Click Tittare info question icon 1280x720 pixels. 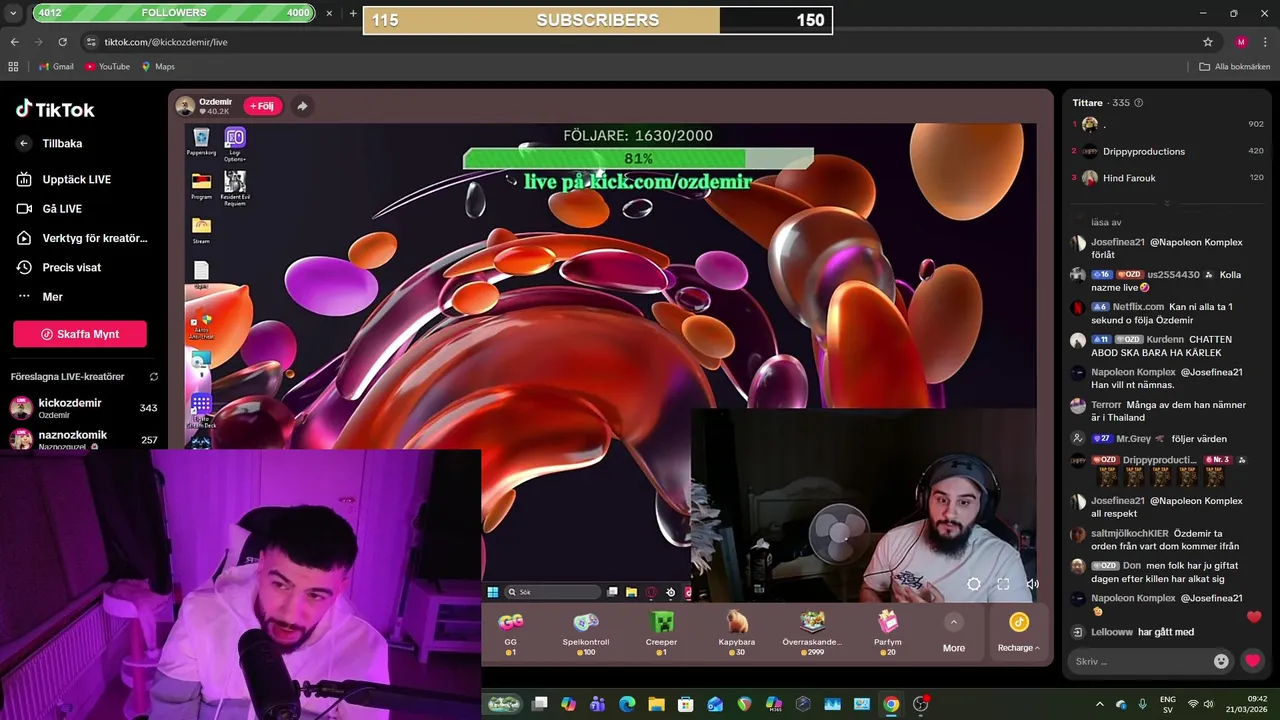pyautogui.click(x=1138, y=103)
